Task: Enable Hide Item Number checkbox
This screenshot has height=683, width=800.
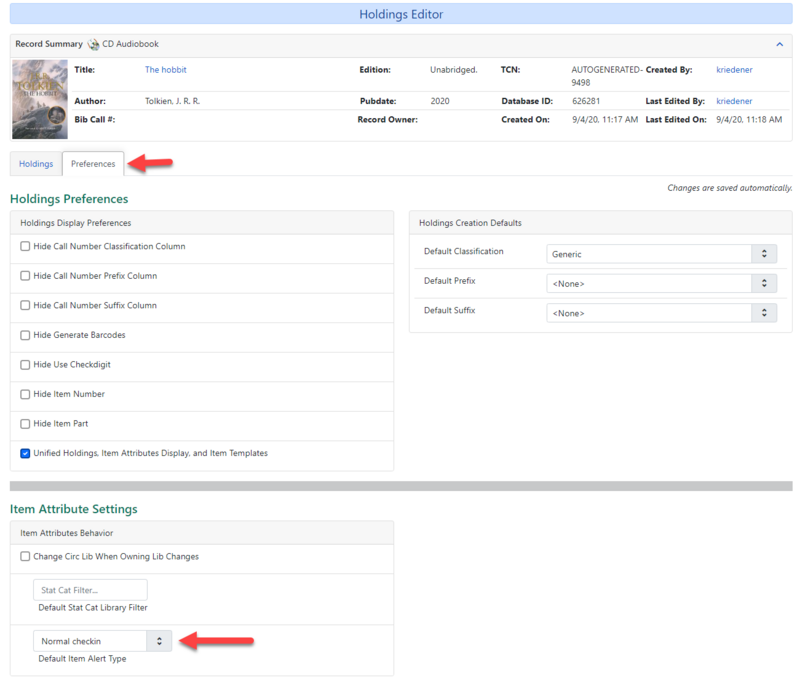Action: point(25,394)
